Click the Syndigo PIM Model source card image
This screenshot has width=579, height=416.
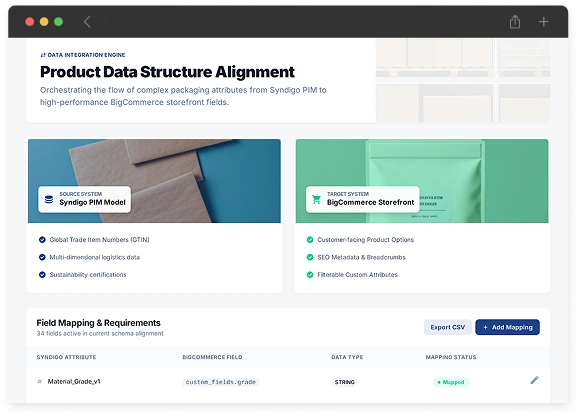[x=154, y=181]
